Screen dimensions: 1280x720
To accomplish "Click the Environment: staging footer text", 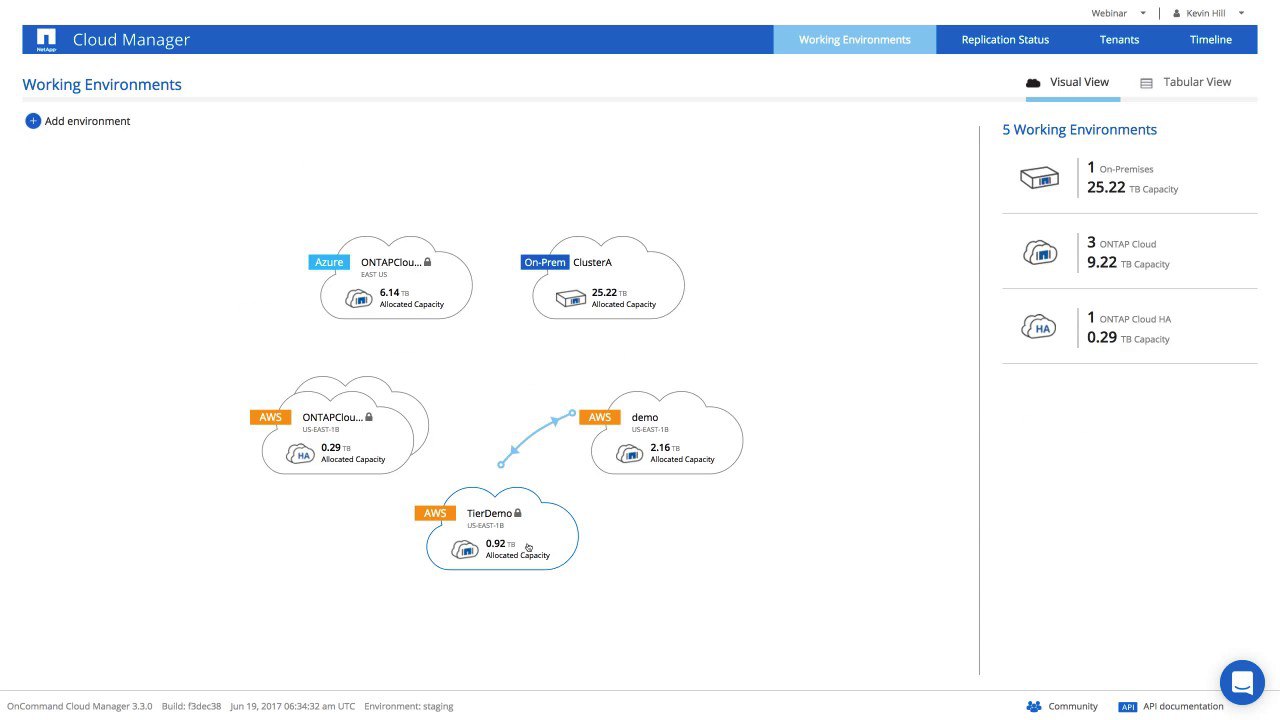I will coord(409,706).
